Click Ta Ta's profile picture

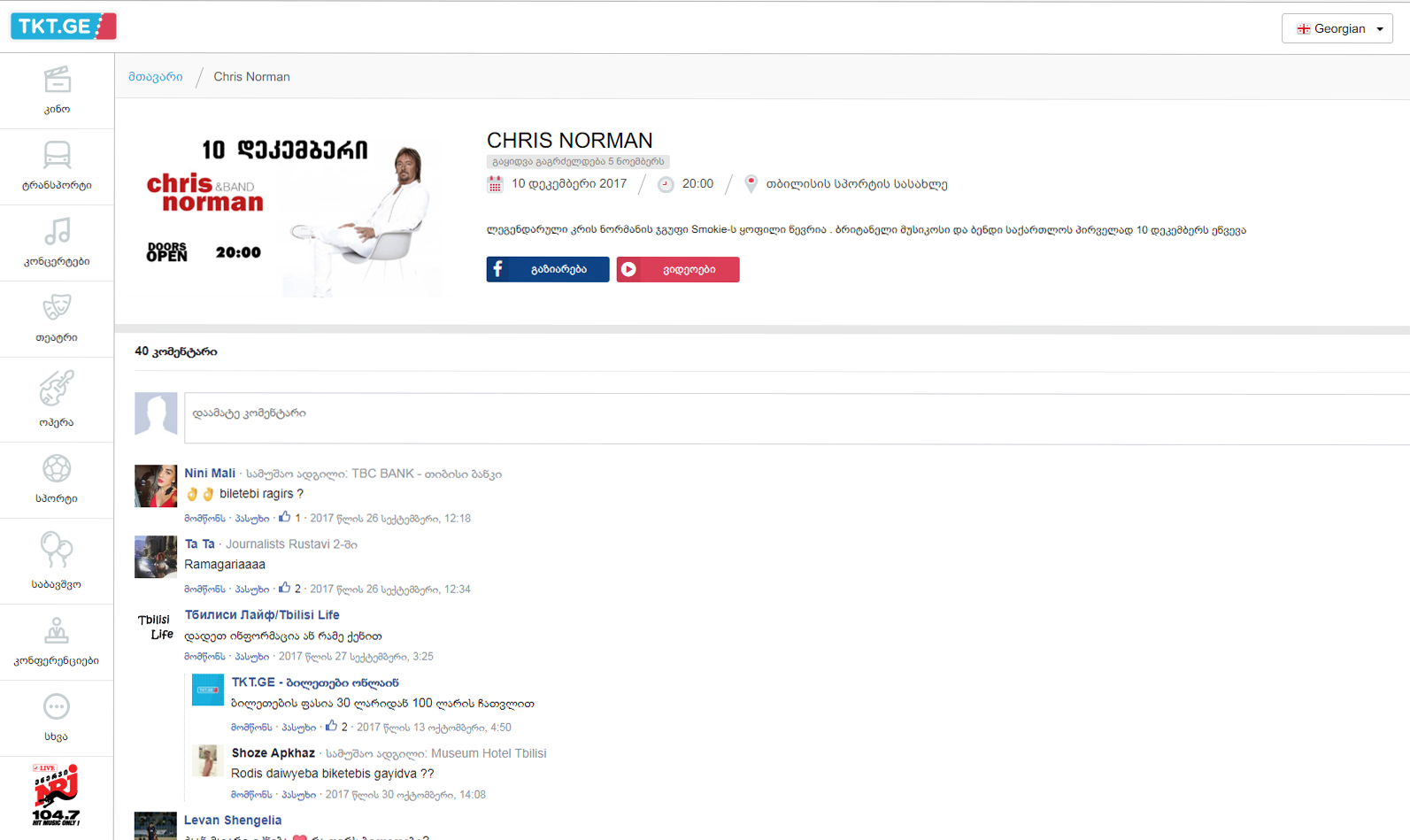[156, 557]
